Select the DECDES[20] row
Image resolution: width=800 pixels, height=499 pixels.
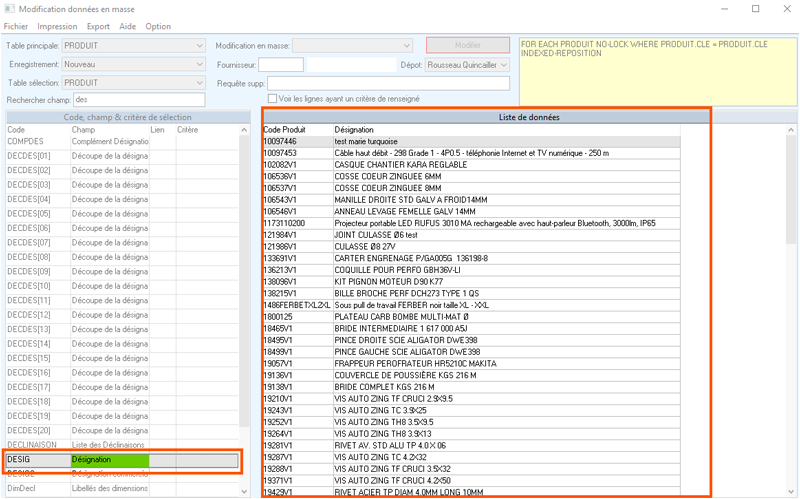pyautogui.click(x=122, y=431)
